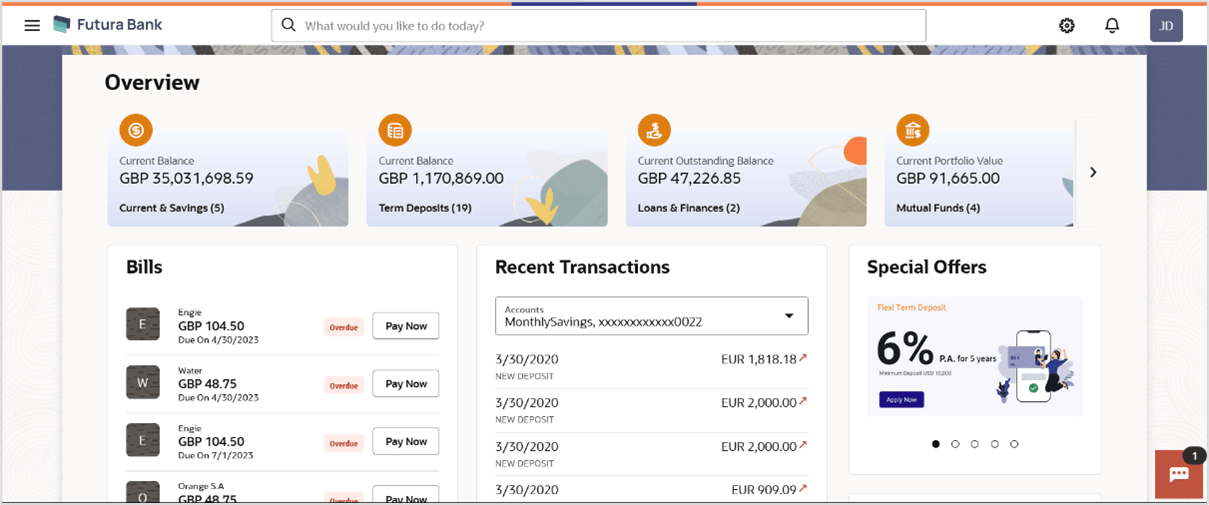Click the Current & Savings coin icon
The width and height of the screenshot is (1209, 505).
[136, 130]
